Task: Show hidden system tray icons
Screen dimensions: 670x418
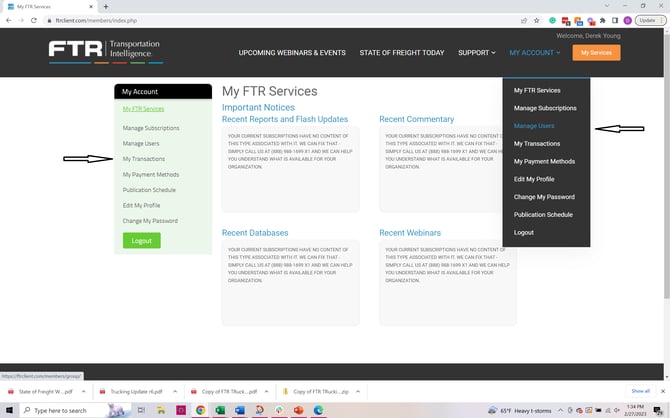Action: tap(561, 410)
